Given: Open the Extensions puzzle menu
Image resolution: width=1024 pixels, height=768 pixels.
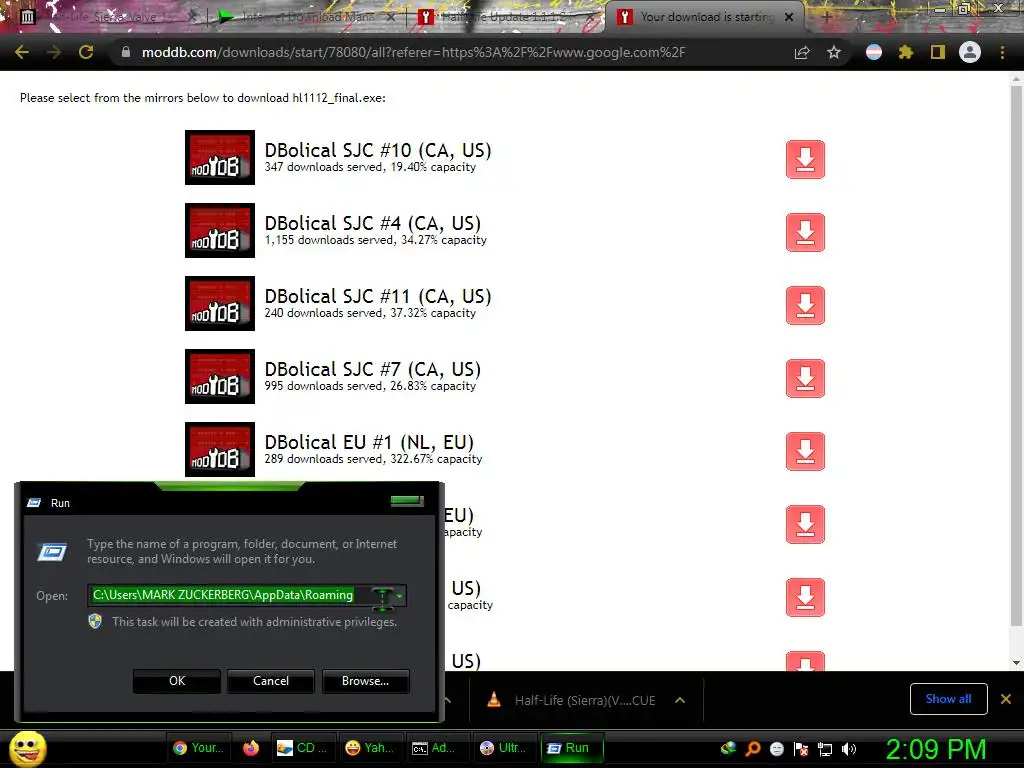Looking at the screenshot, I should click(905, 52).
